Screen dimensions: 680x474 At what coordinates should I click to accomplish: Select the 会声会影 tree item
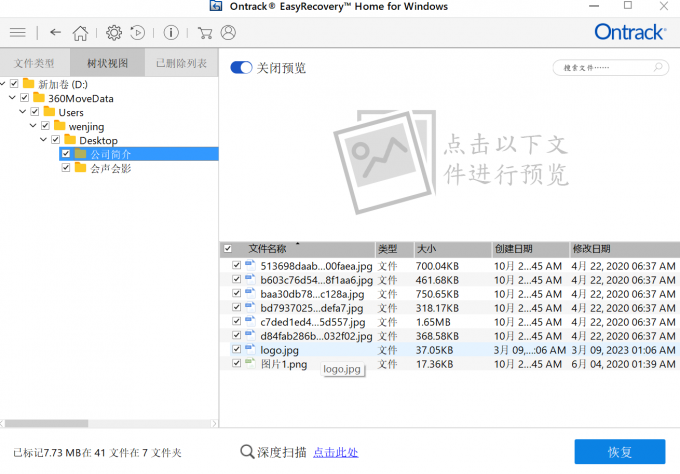(111, 168)
